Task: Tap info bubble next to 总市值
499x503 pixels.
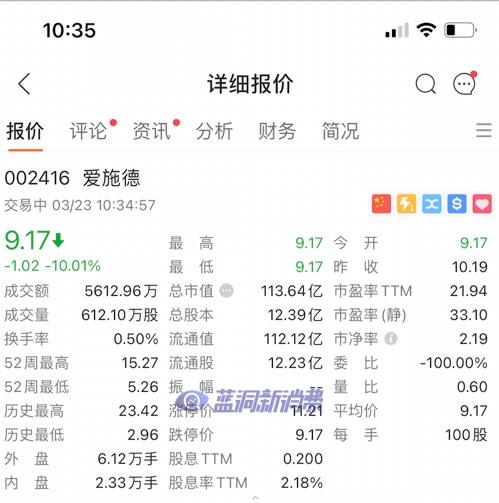Action: tap(227, 291)
